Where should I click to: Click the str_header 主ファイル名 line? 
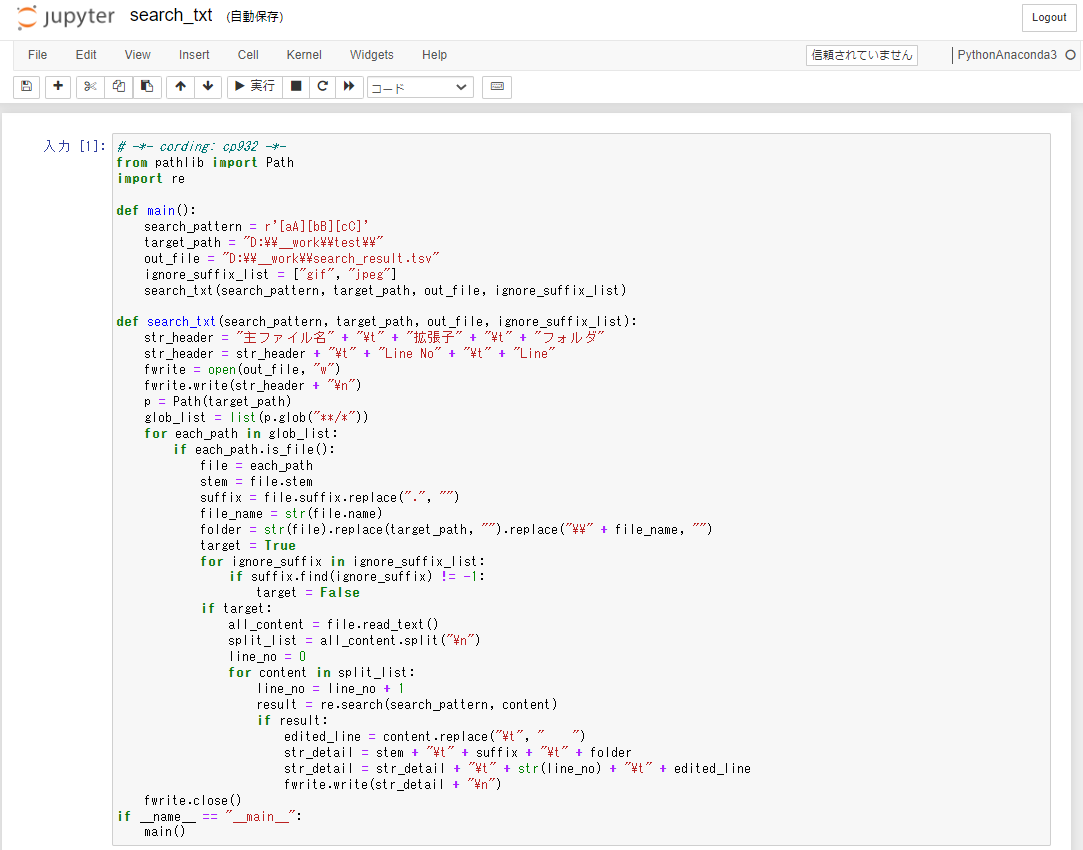click(374, 337)
